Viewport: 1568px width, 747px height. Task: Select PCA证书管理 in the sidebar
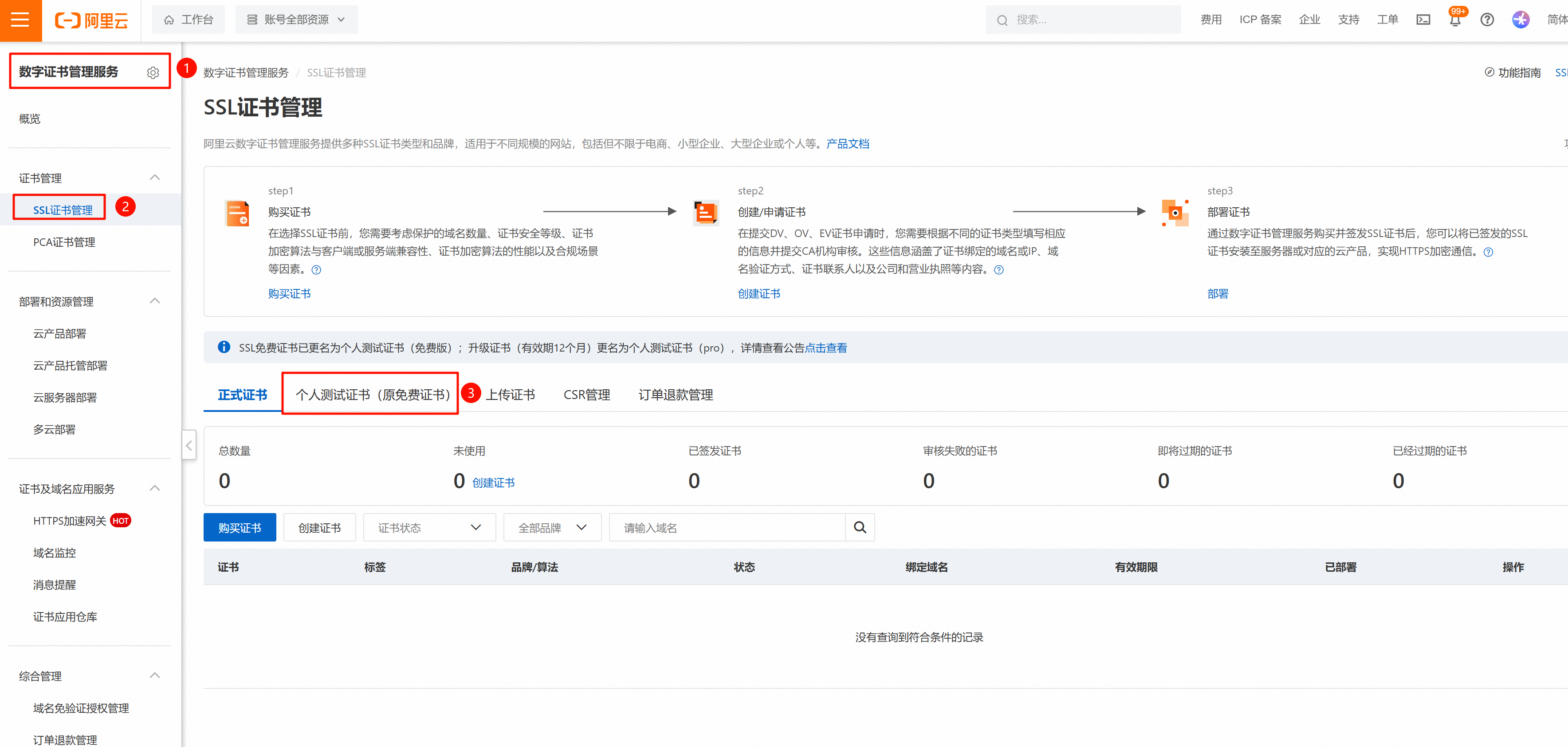tap(64, 242)
